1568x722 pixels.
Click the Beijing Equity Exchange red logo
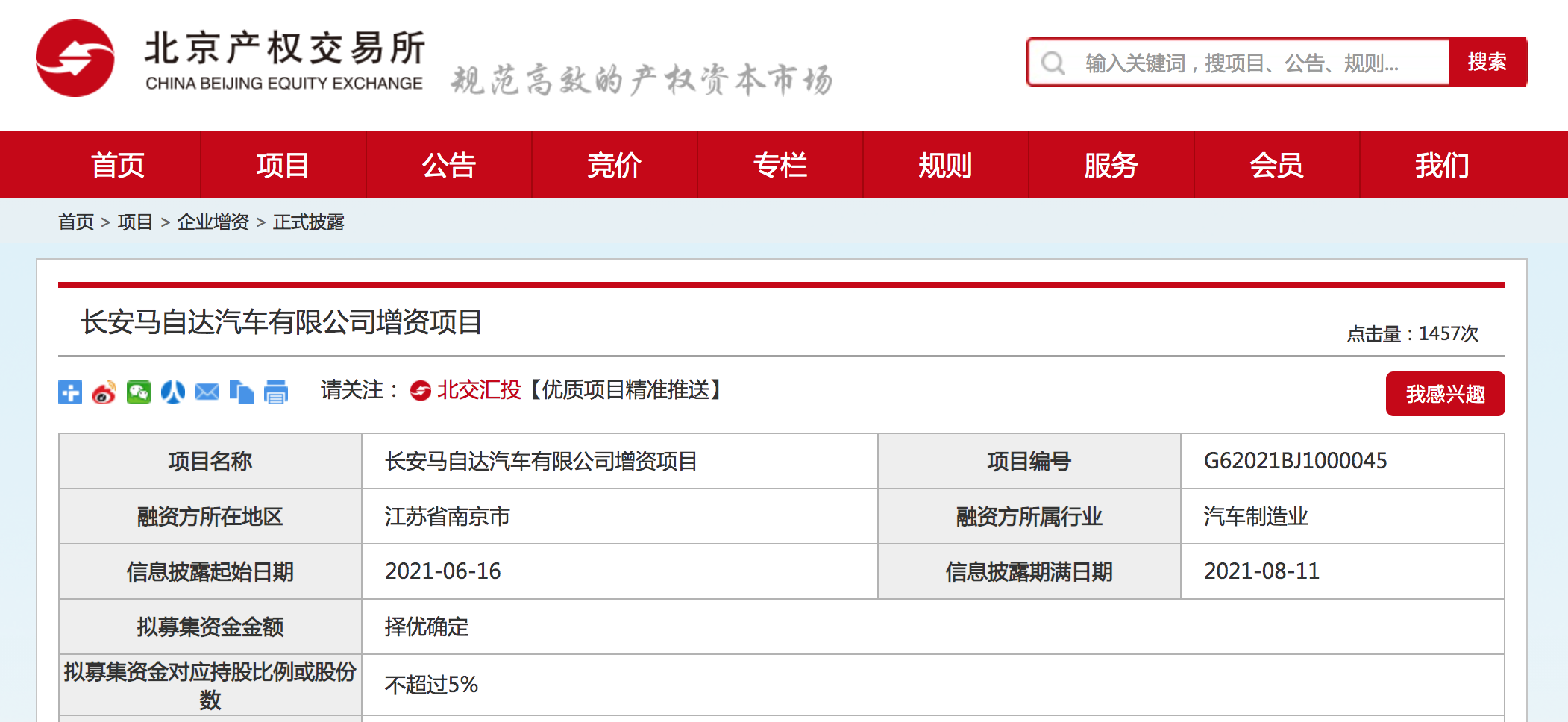[x=75, y=58]
